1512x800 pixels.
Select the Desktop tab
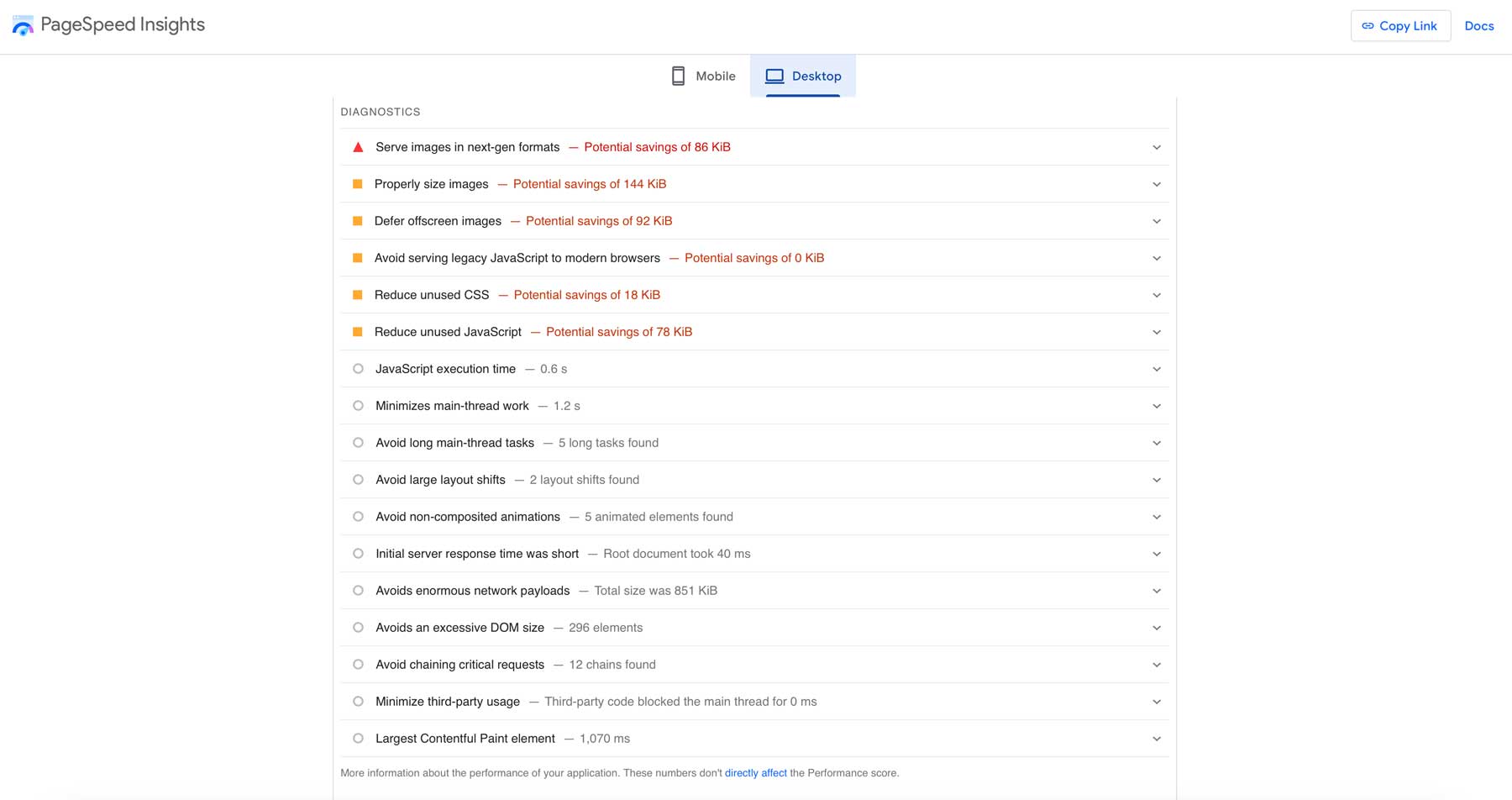click(804, 76)
